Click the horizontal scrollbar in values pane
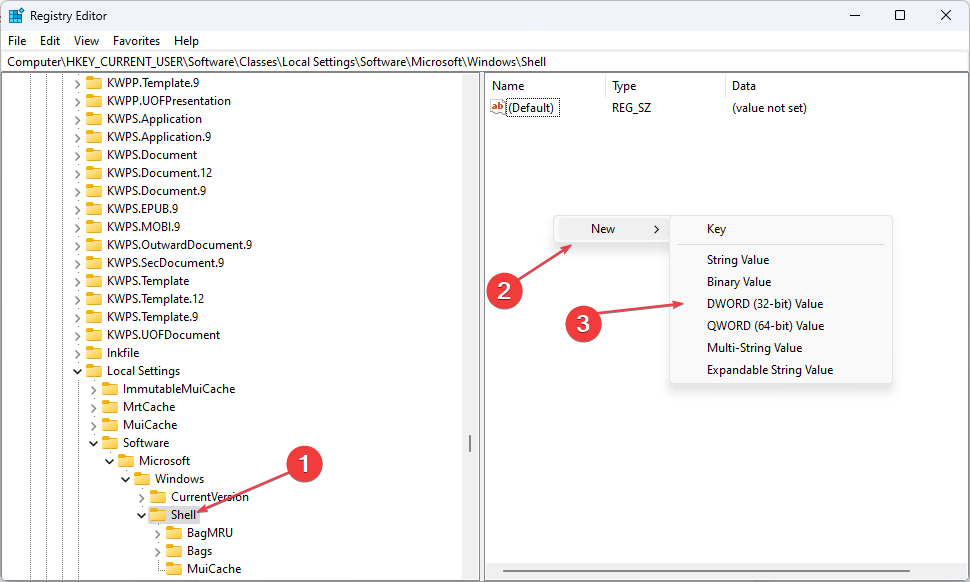 click(x=706, y=571)
